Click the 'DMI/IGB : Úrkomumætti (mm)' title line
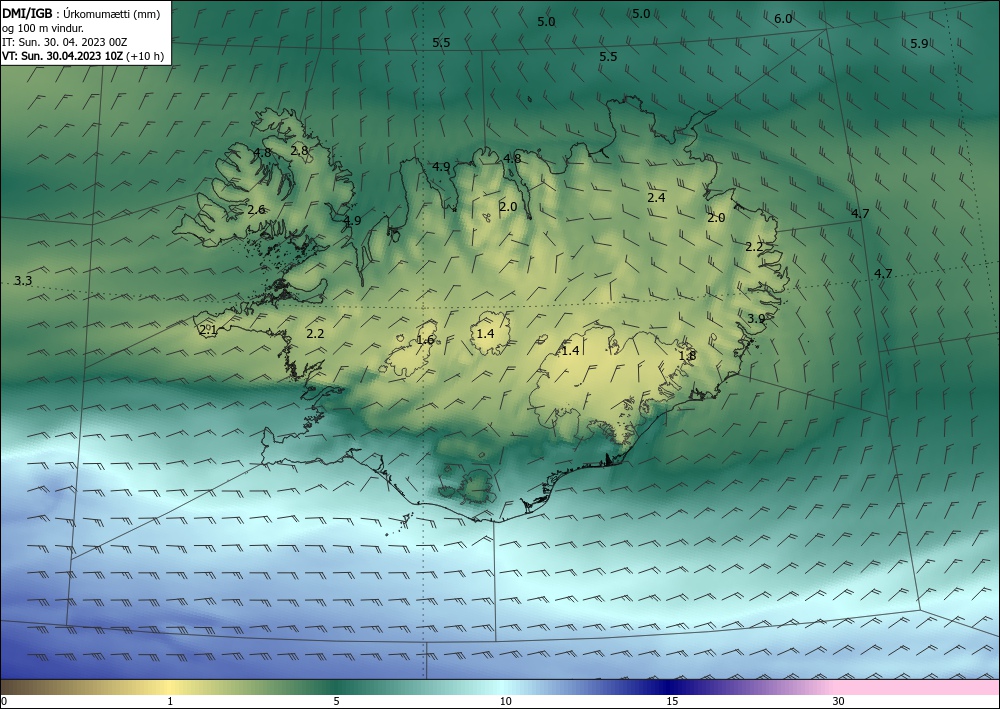This screenshot has height=709, width=1000. point(81,14)
